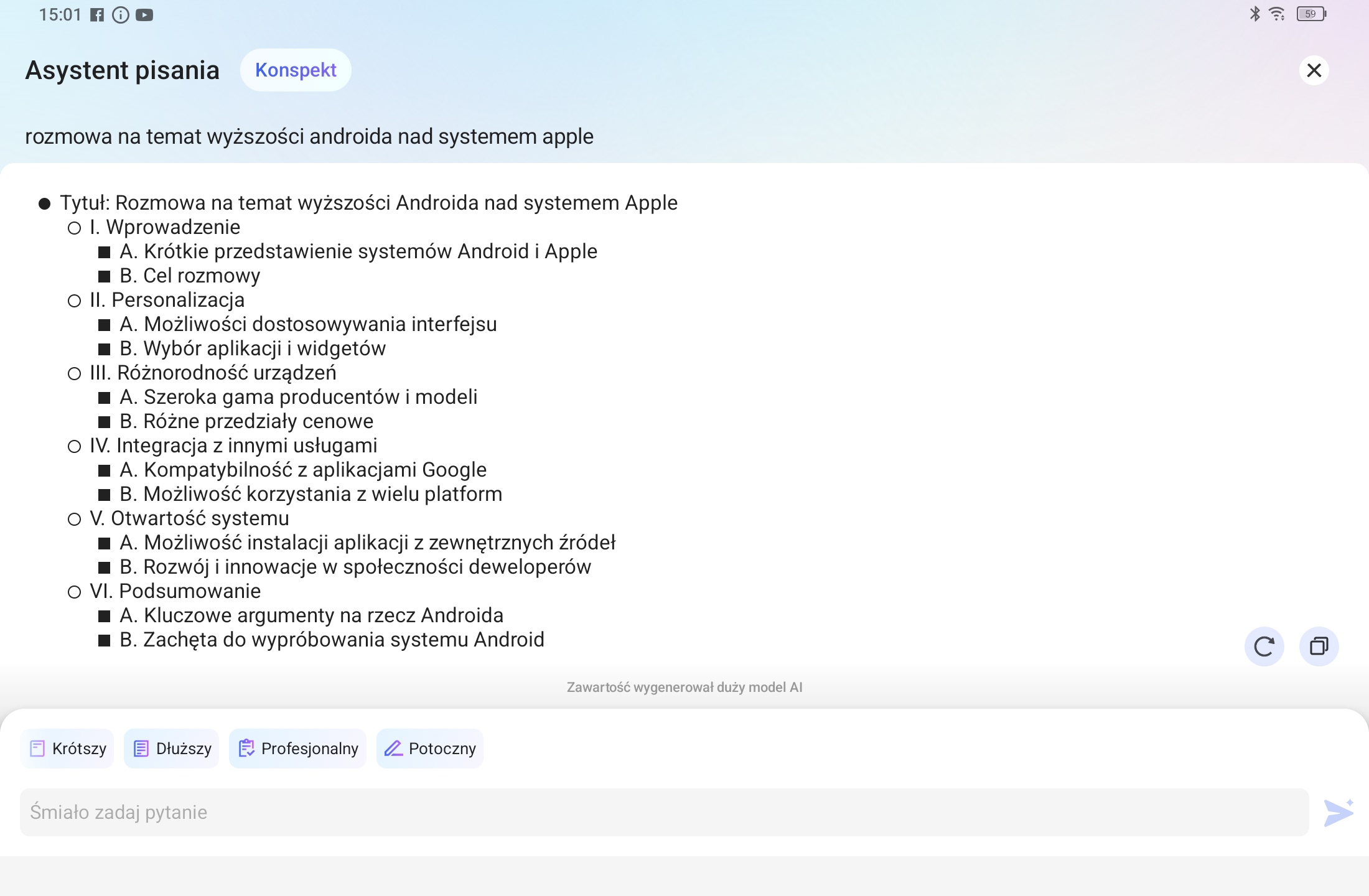Select the V. Otwartość systemu outline item
The width and height of the screenshot is (1369, 896).
(x=189, y=518)
